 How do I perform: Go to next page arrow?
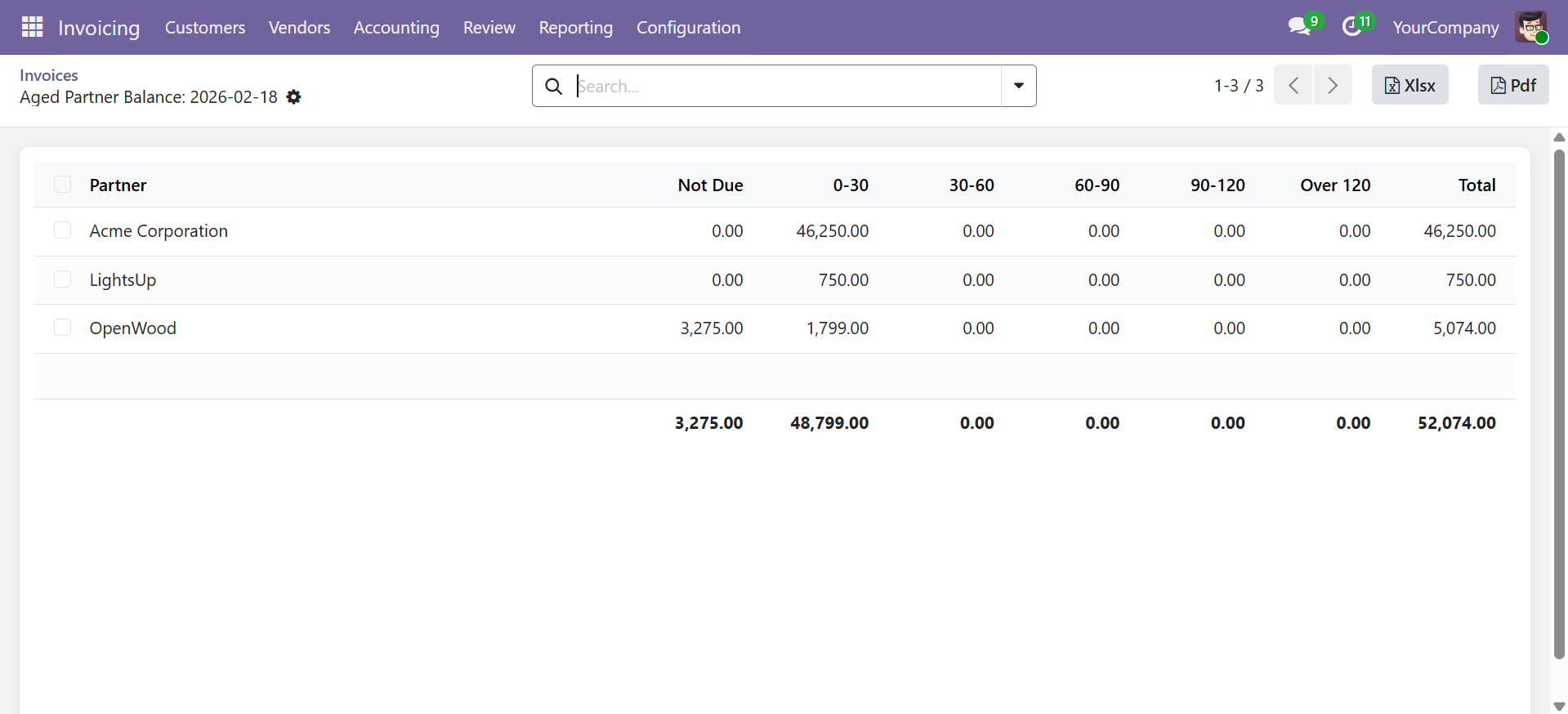pos(1333,85)
